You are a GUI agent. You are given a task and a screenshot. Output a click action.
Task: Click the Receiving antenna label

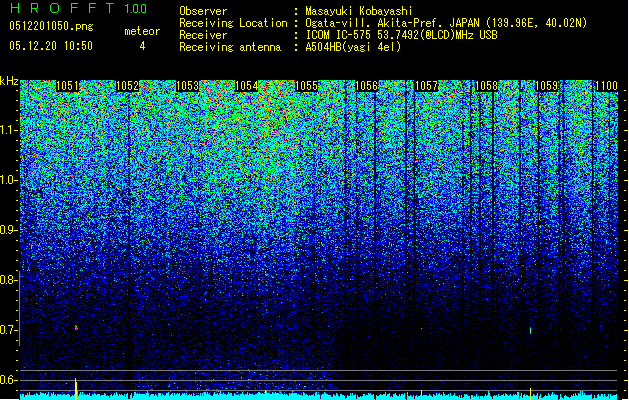click(x=230, y=47)
